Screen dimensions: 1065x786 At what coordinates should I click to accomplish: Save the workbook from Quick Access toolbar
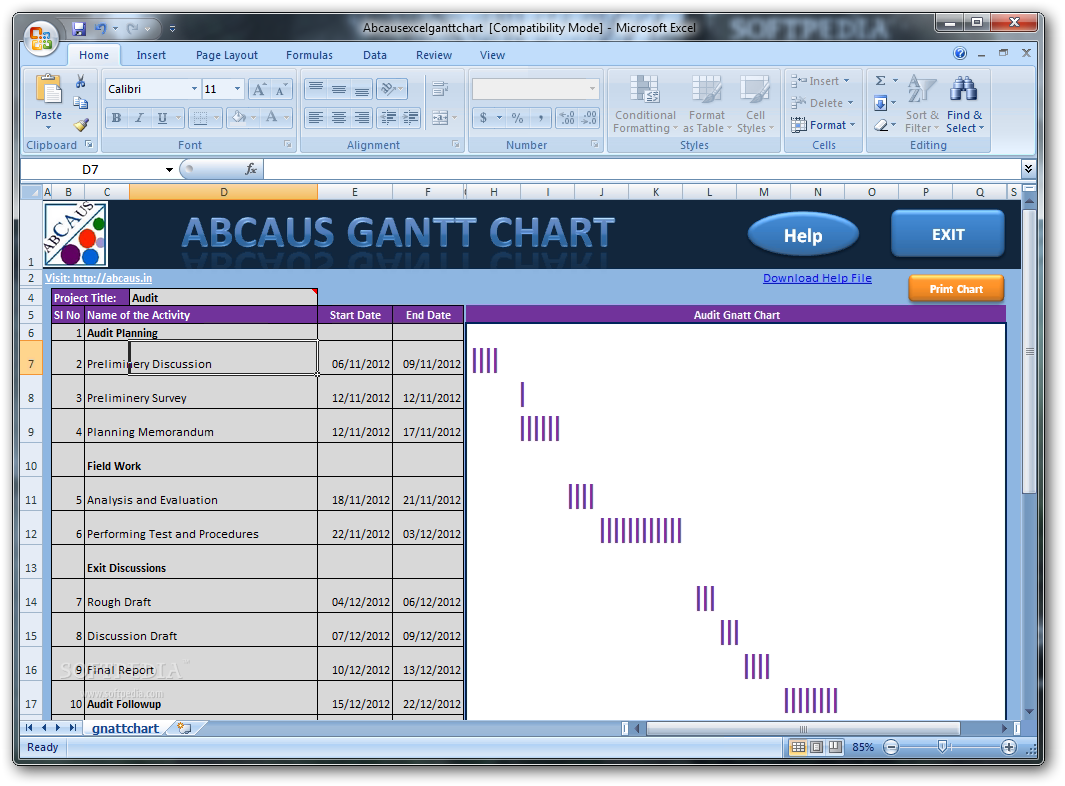pos(79,29)
